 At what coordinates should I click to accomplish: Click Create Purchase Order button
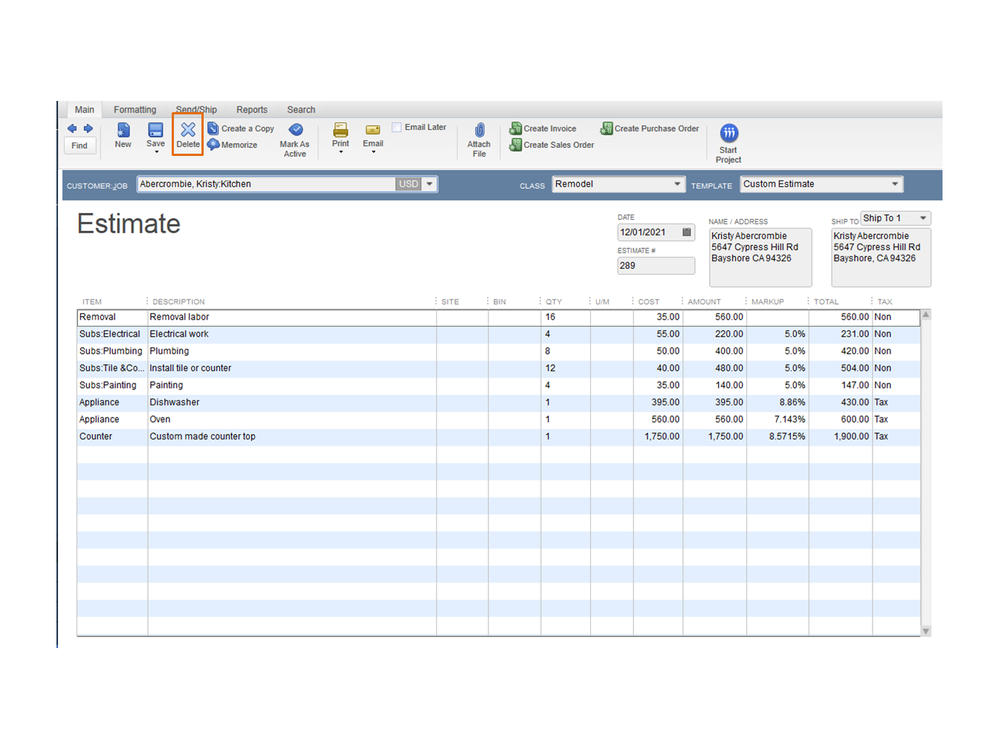650,129
